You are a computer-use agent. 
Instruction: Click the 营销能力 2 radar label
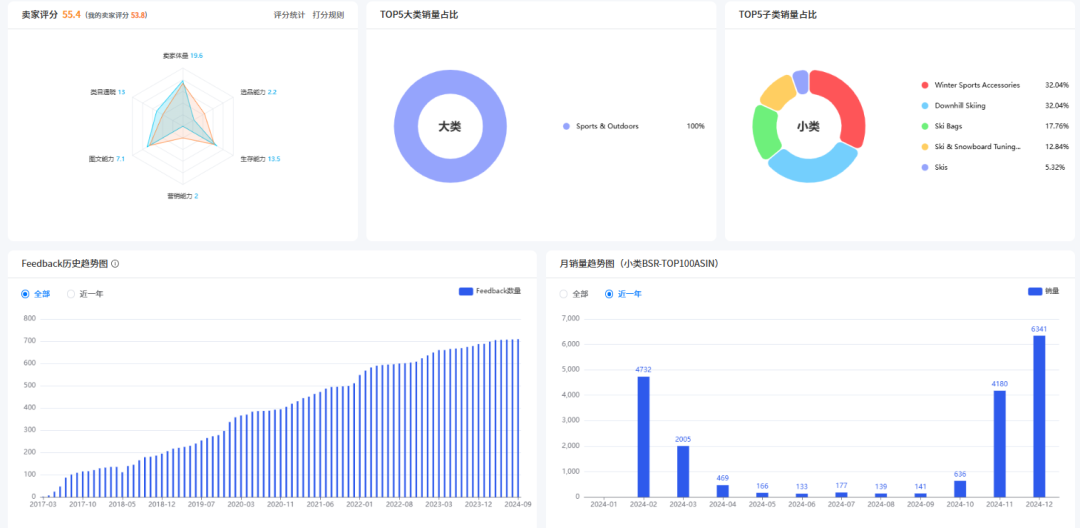coord(183,196)
